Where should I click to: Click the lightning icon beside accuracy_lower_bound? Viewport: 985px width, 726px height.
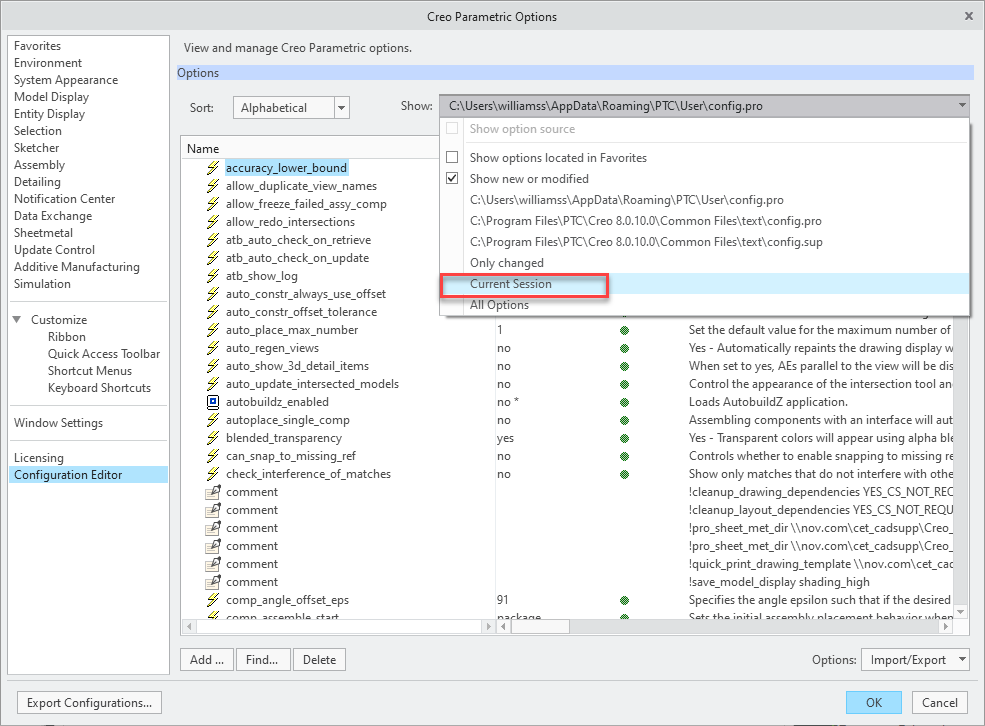click(x=213, y=168)
